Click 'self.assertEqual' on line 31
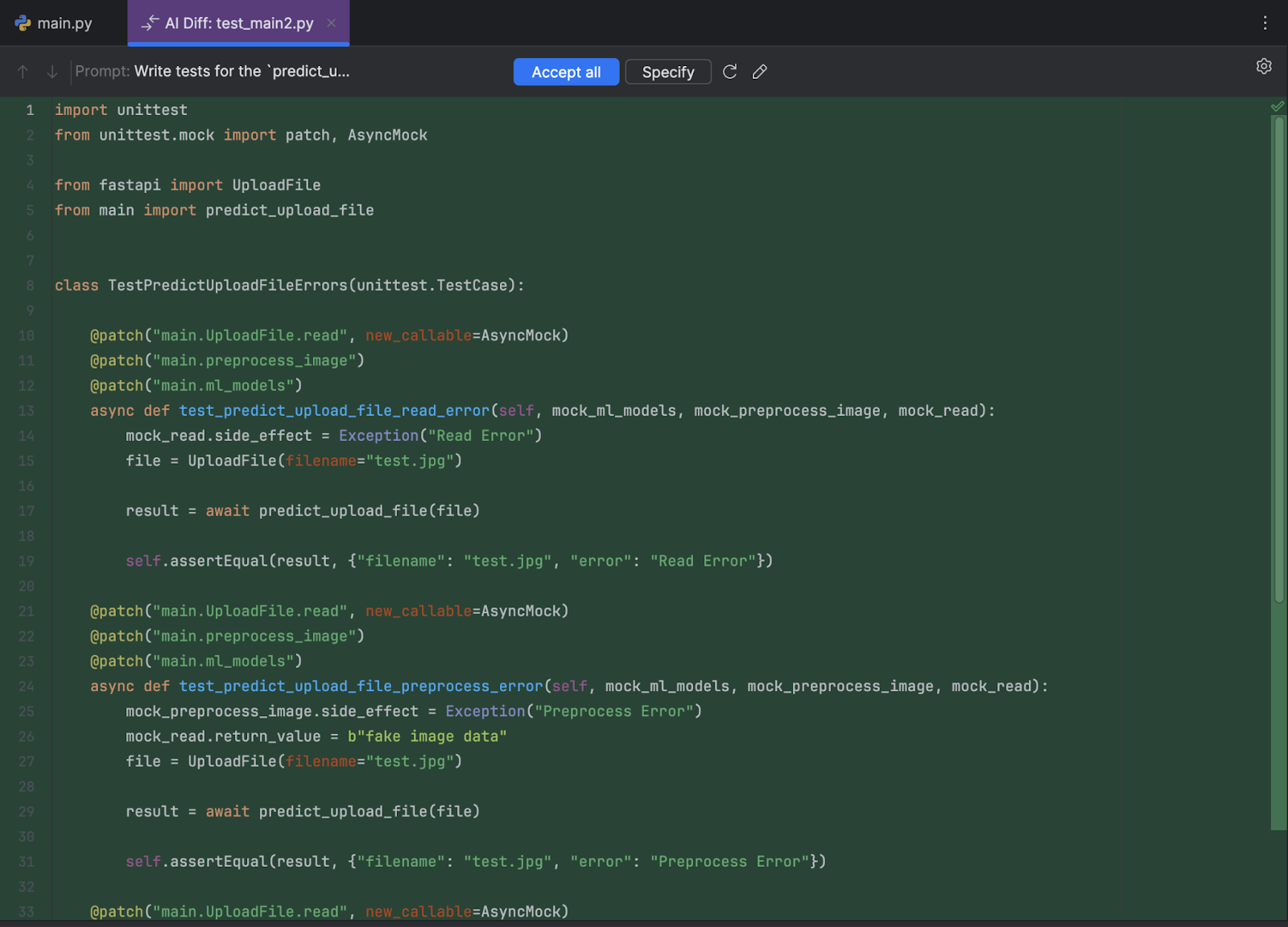Screen dimensions: 1288x927 coord(196,862)
